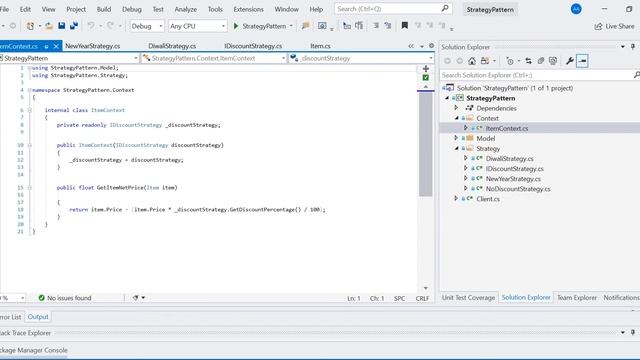This screenshot has width=640, height=360.
Task: Click the editor tab settings gear icon
Action: pos(431,46)
